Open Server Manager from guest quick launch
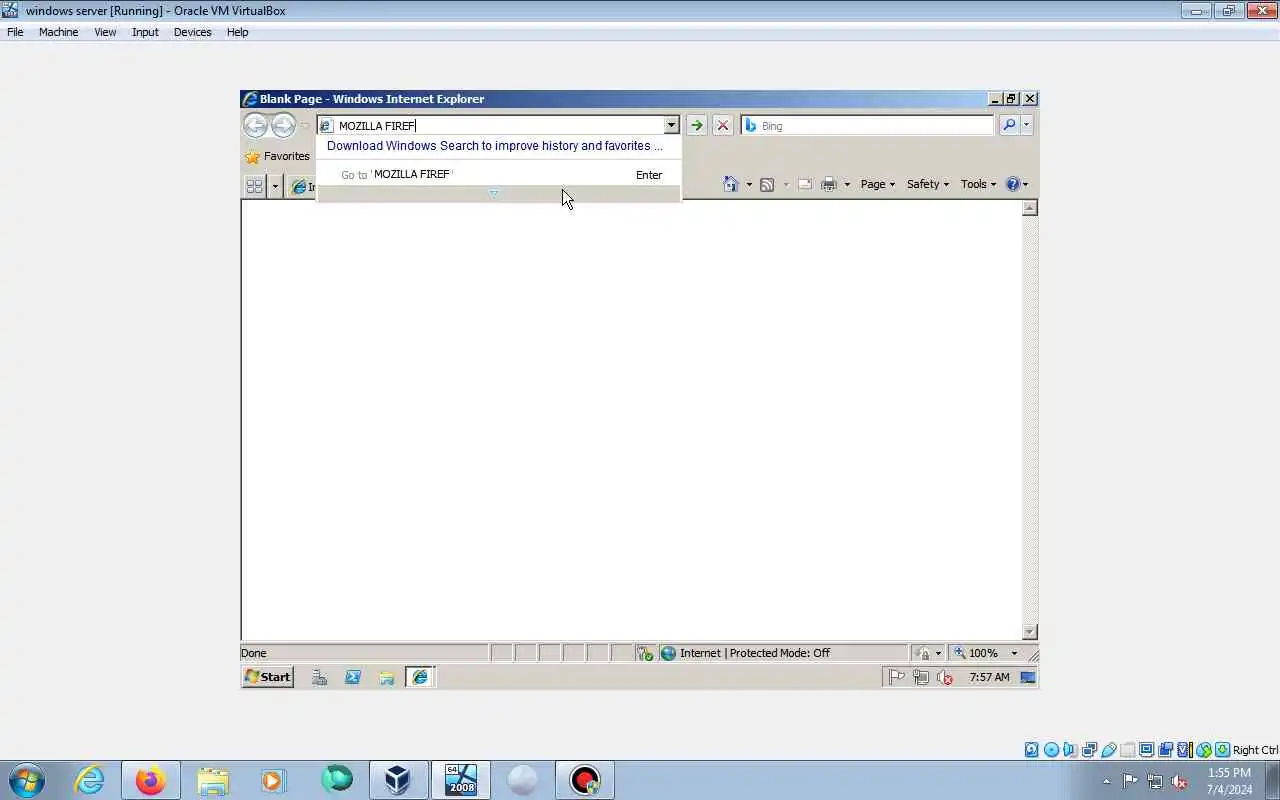 320,677
